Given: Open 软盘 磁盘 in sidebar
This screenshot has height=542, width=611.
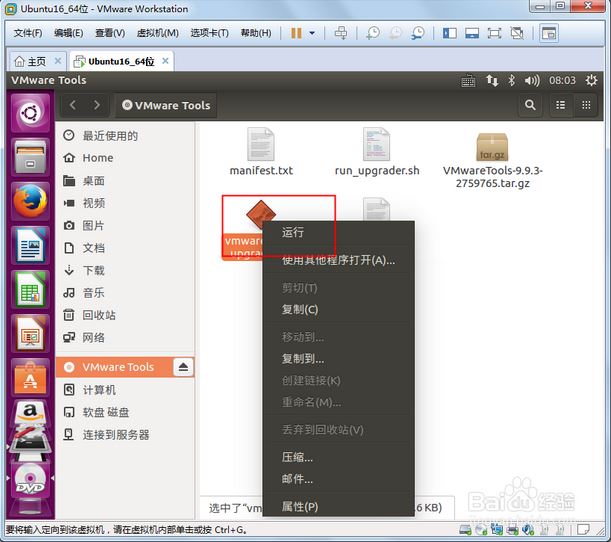Looking at the screenshot, I should click(125, 412).
